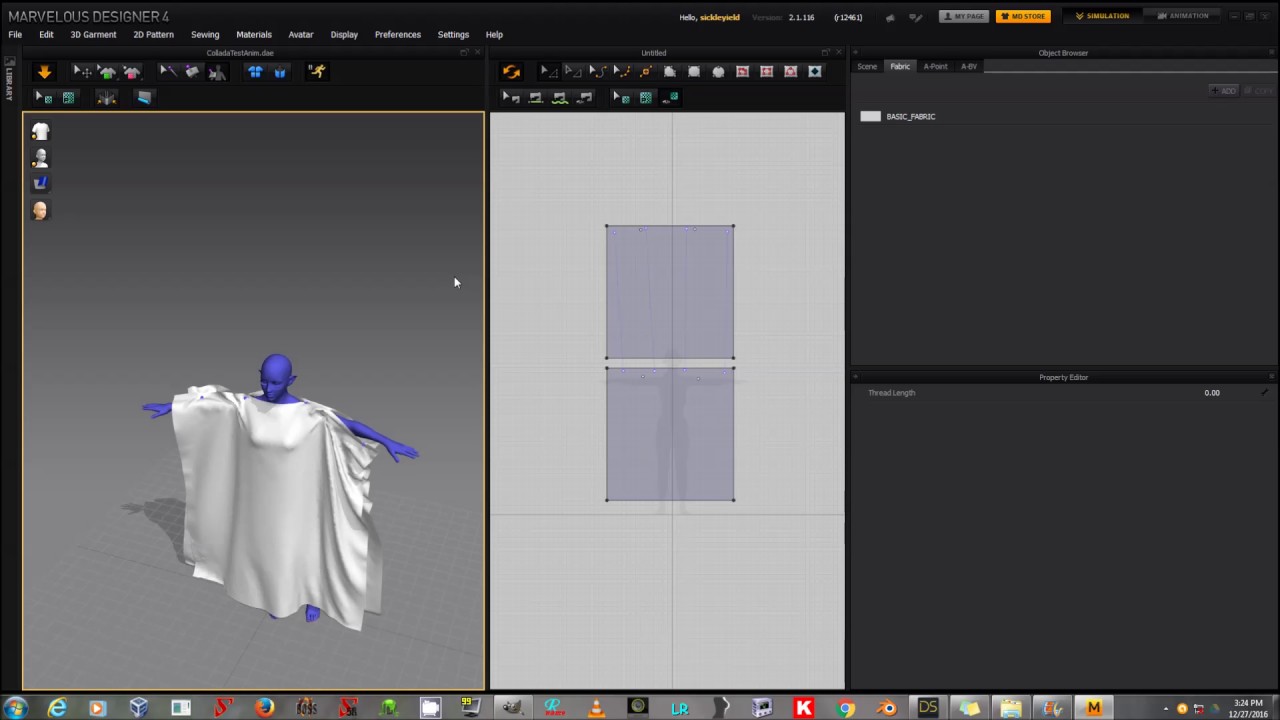Toggle avatar head icon in 3D view
This screenshot has height=720, width=1280.
[x=40, y=210]
